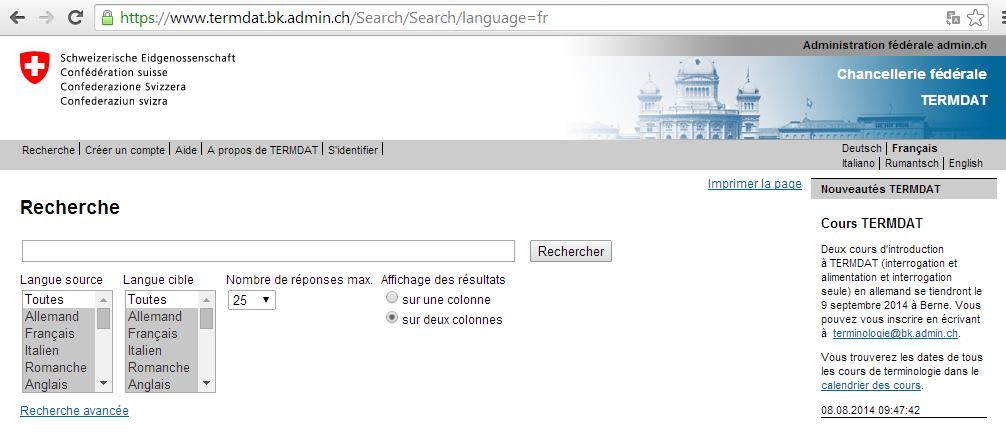Switch language to Rumantsch
1006x437 pixels.
click(912, 163)
